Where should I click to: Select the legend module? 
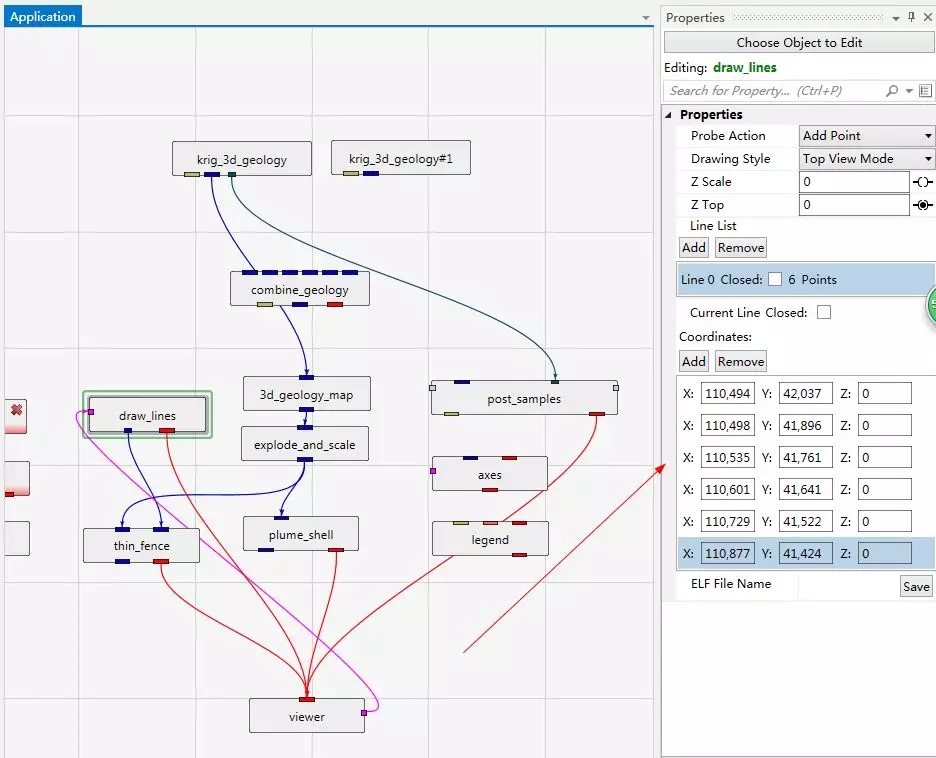pos(490,539)
